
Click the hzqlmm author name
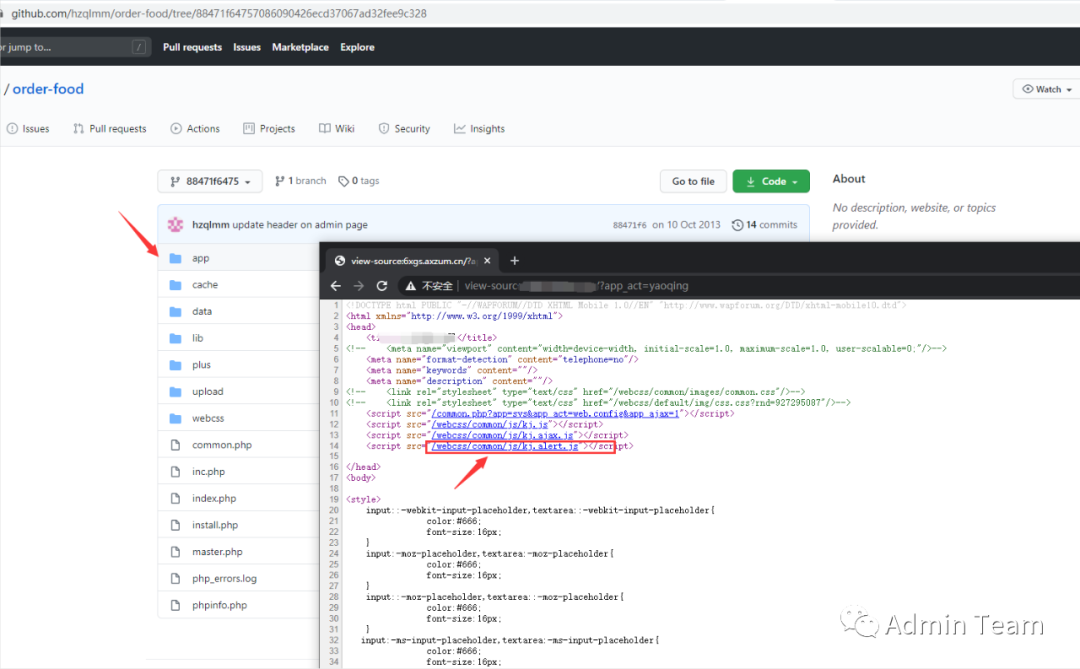click(211, 225)
